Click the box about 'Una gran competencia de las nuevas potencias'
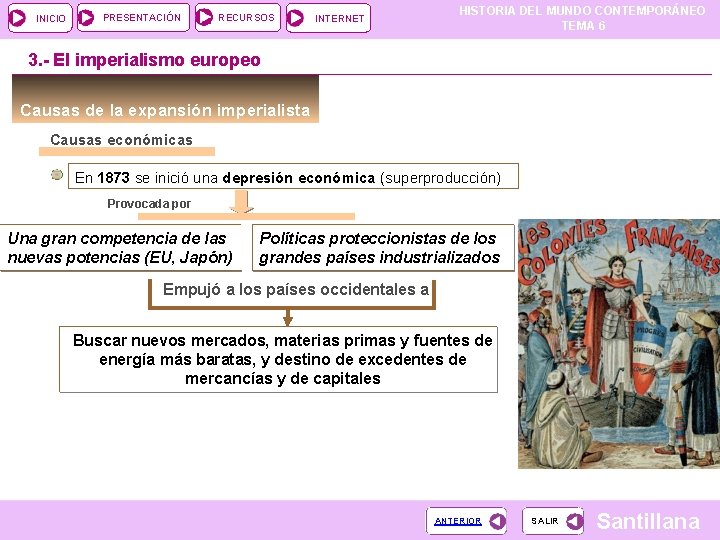720x540 pixels. [x=120, y=248]
